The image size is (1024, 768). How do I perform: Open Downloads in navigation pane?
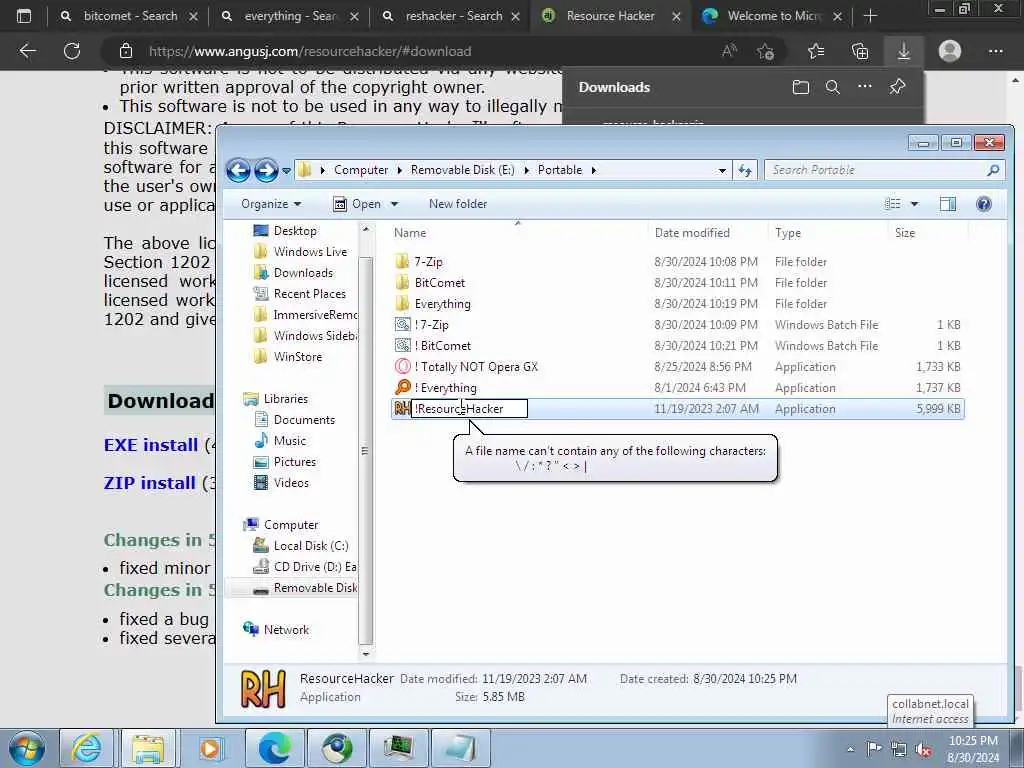point(303,272)
